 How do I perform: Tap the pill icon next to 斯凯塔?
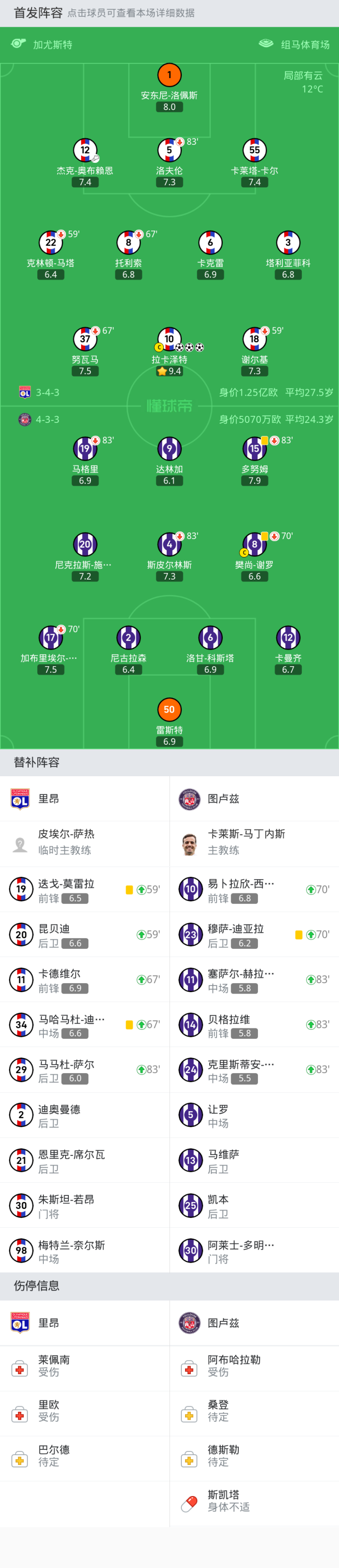pyautogui.click(x=190, y=1504)
